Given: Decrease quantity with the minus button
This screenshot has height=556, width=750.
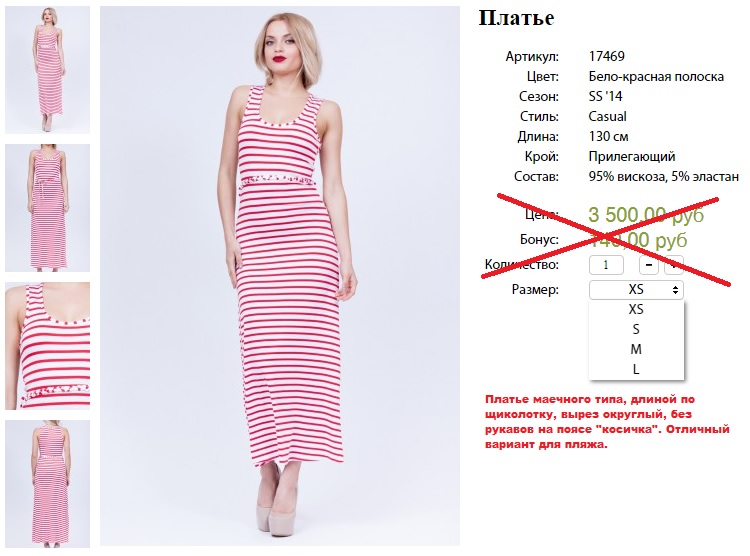Looking at the screenshot, I should tap(649, 265).
